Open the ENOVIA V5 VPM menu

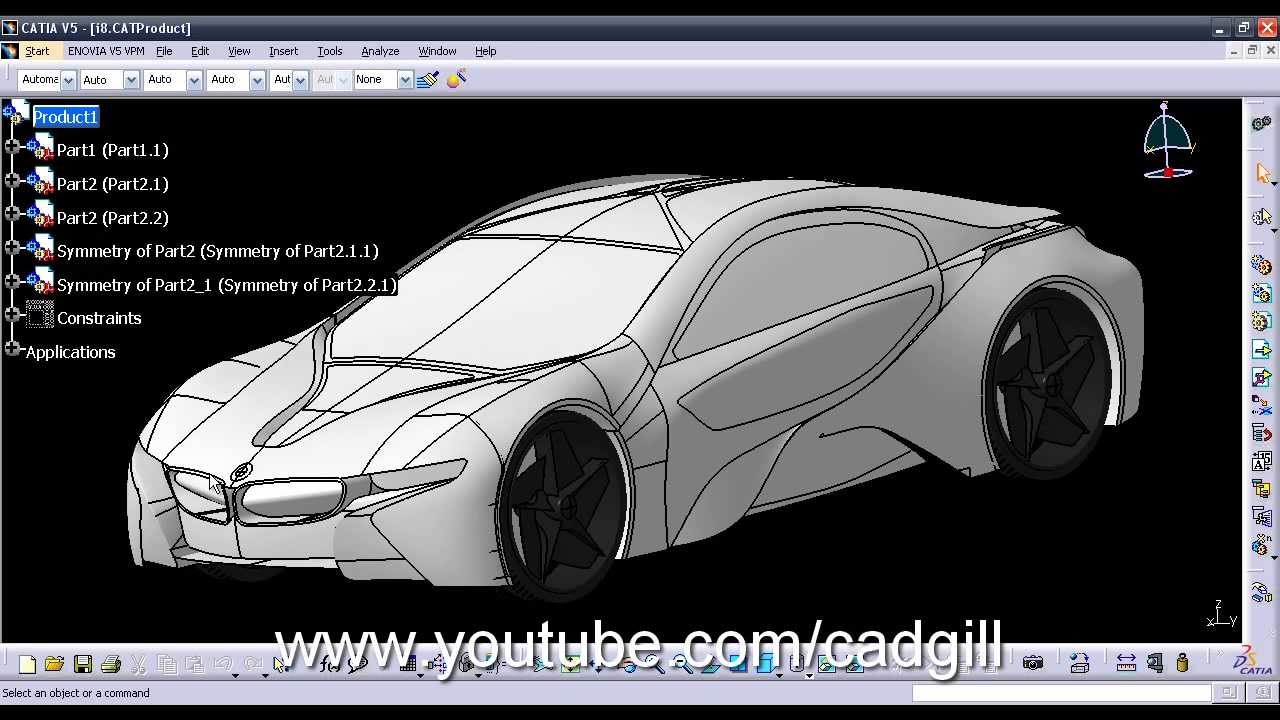coord(106,51)
